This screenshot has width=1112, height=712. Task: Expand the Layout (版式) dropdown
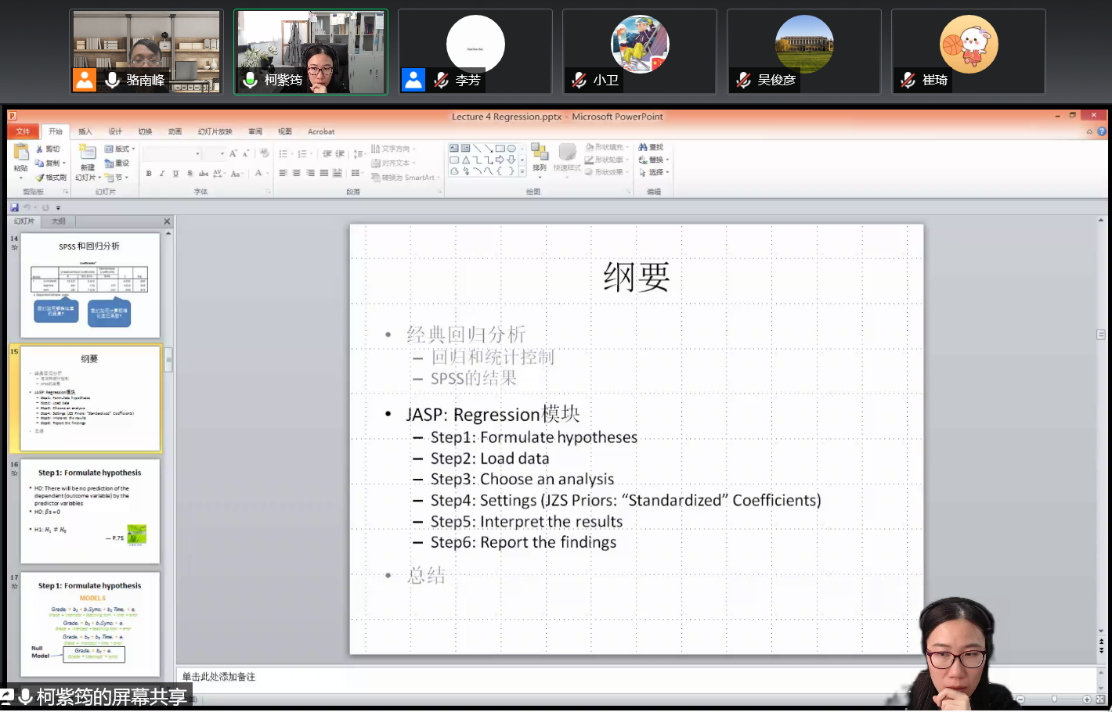click(122, 149)
